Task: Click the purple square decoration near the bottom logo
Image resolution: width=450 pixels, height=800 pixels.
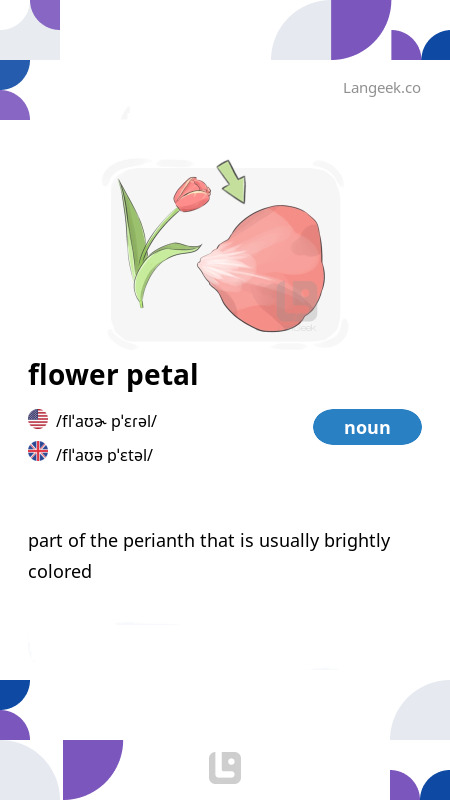Action: coord(93,770)
